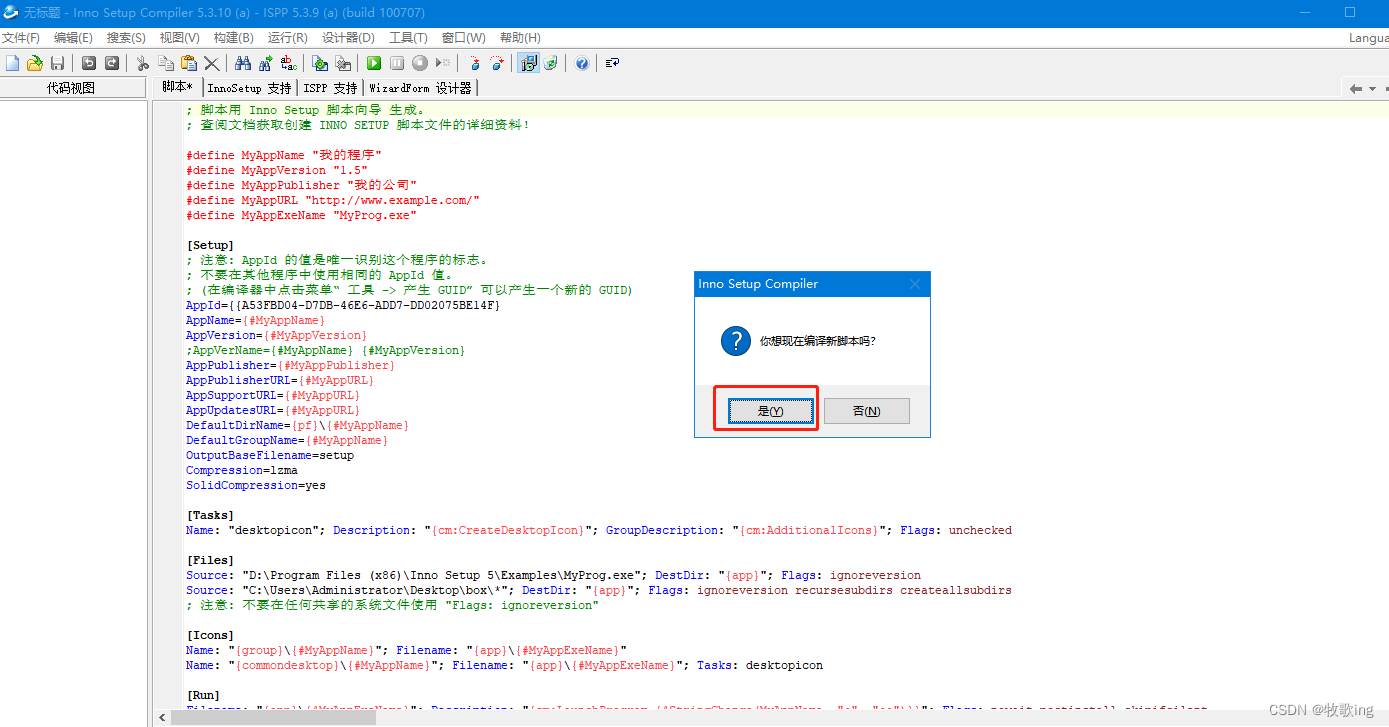Image resolution: width=1389 pixels, height=727 pixels.
Task: Click the commondesktop icon Name line
Action: (x=505, y=665)
